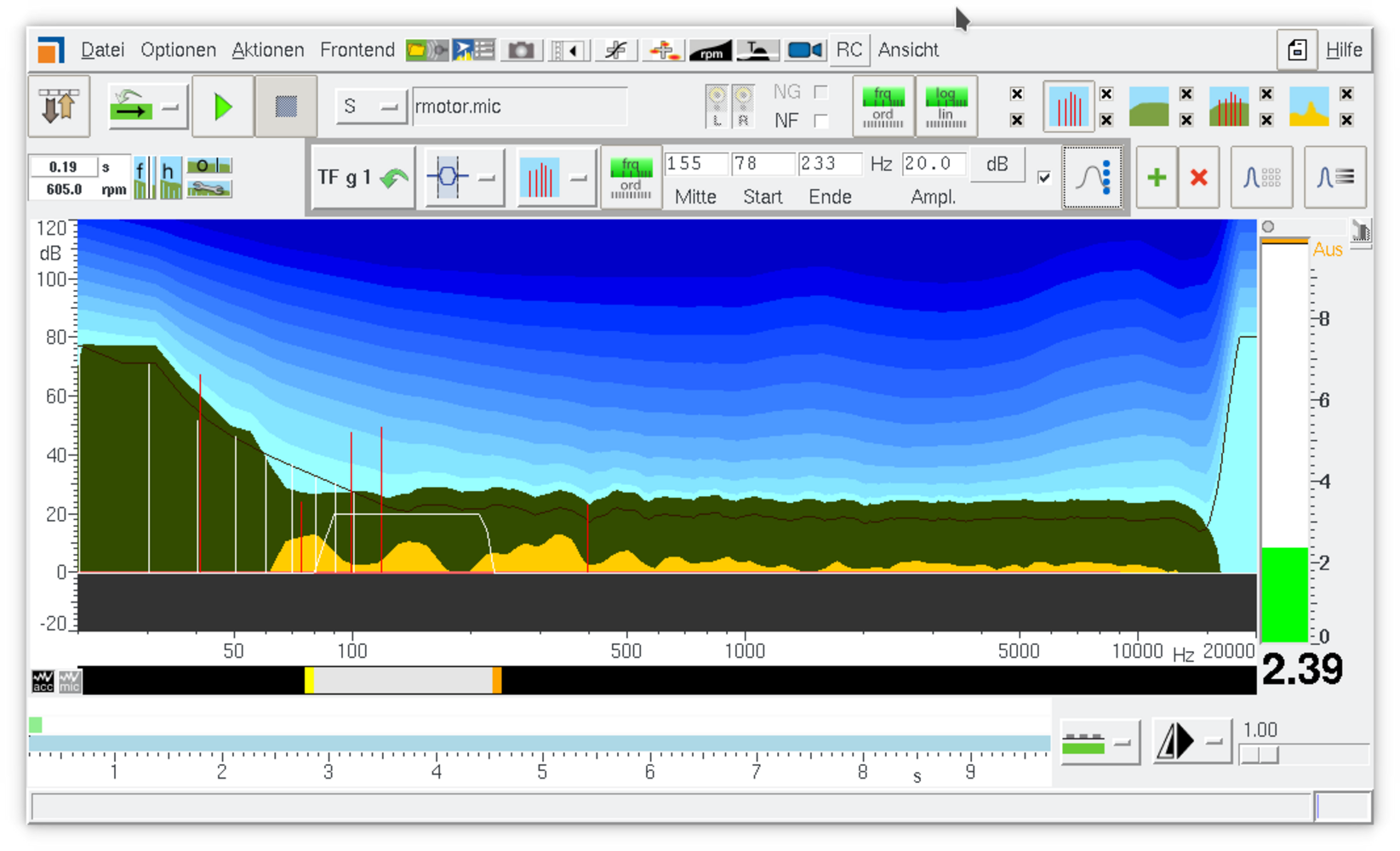The image size is (1400, 851).
Task: Click the left speaker L icon
Action: [x=717, y=106]
